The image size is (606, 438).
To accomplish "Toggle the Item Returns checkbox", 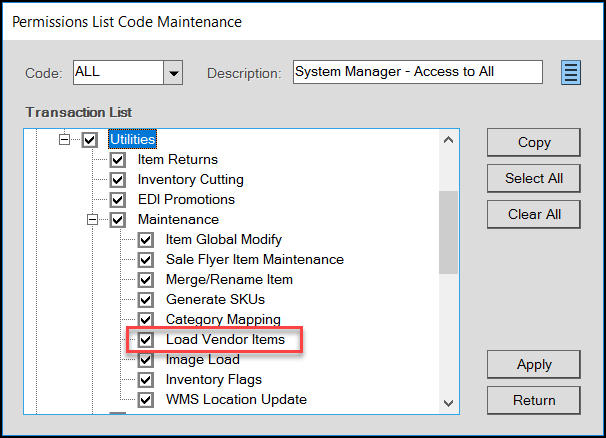I will [117, 160].
